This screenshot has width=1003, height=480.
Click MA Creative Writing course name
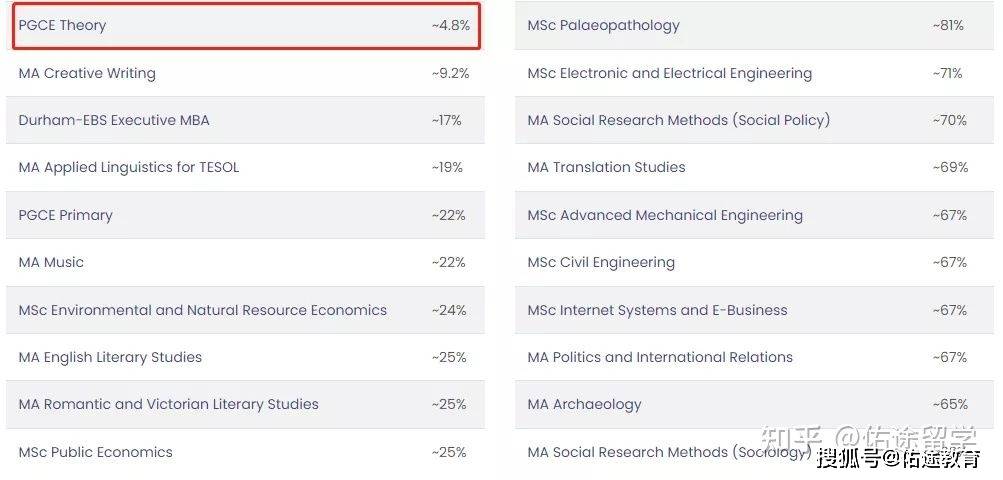(x=87, y=73)
